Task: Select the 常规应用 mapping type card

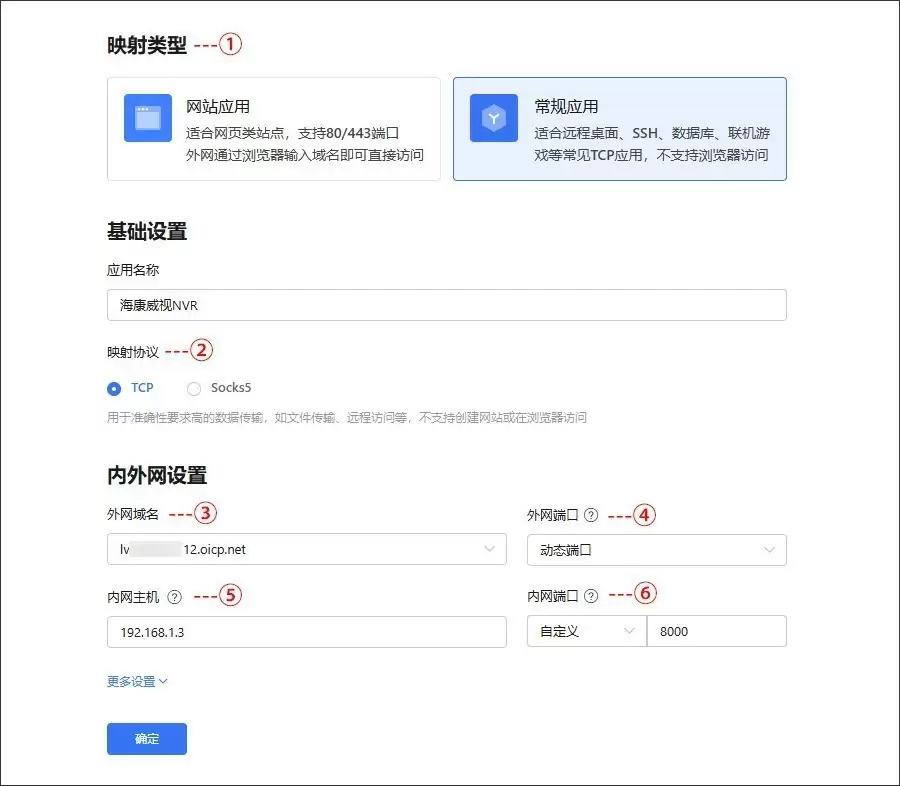Action: coord(620,128)
